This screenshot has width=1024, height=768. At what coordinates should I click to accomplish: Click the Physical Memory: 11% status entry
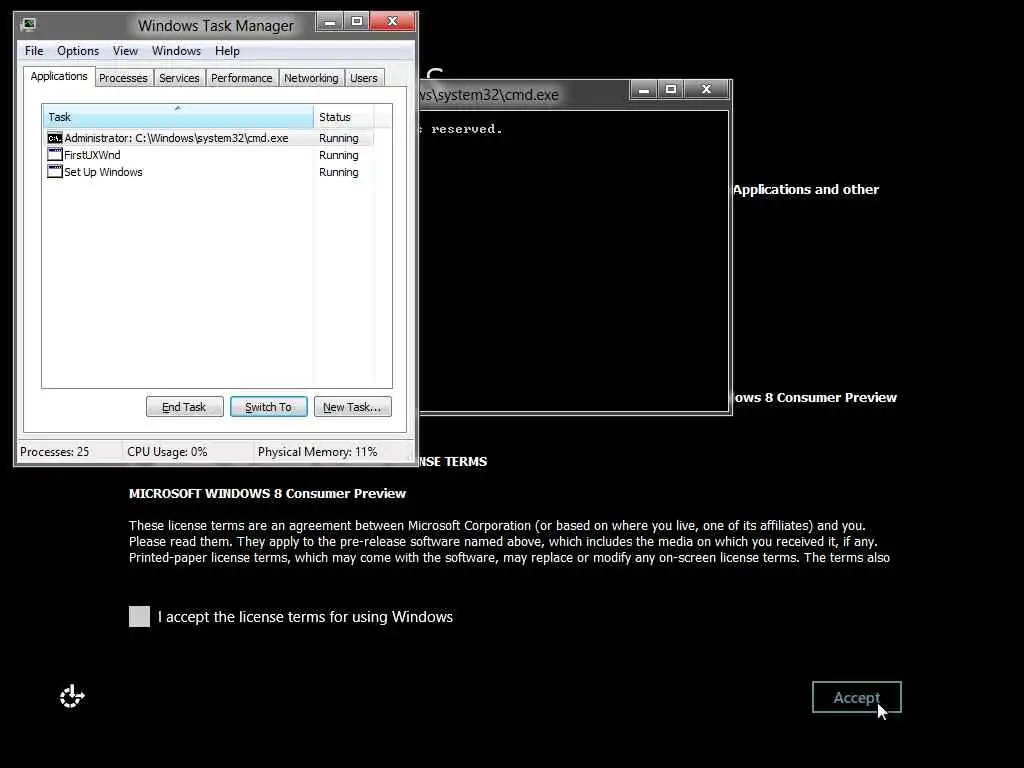317,452
